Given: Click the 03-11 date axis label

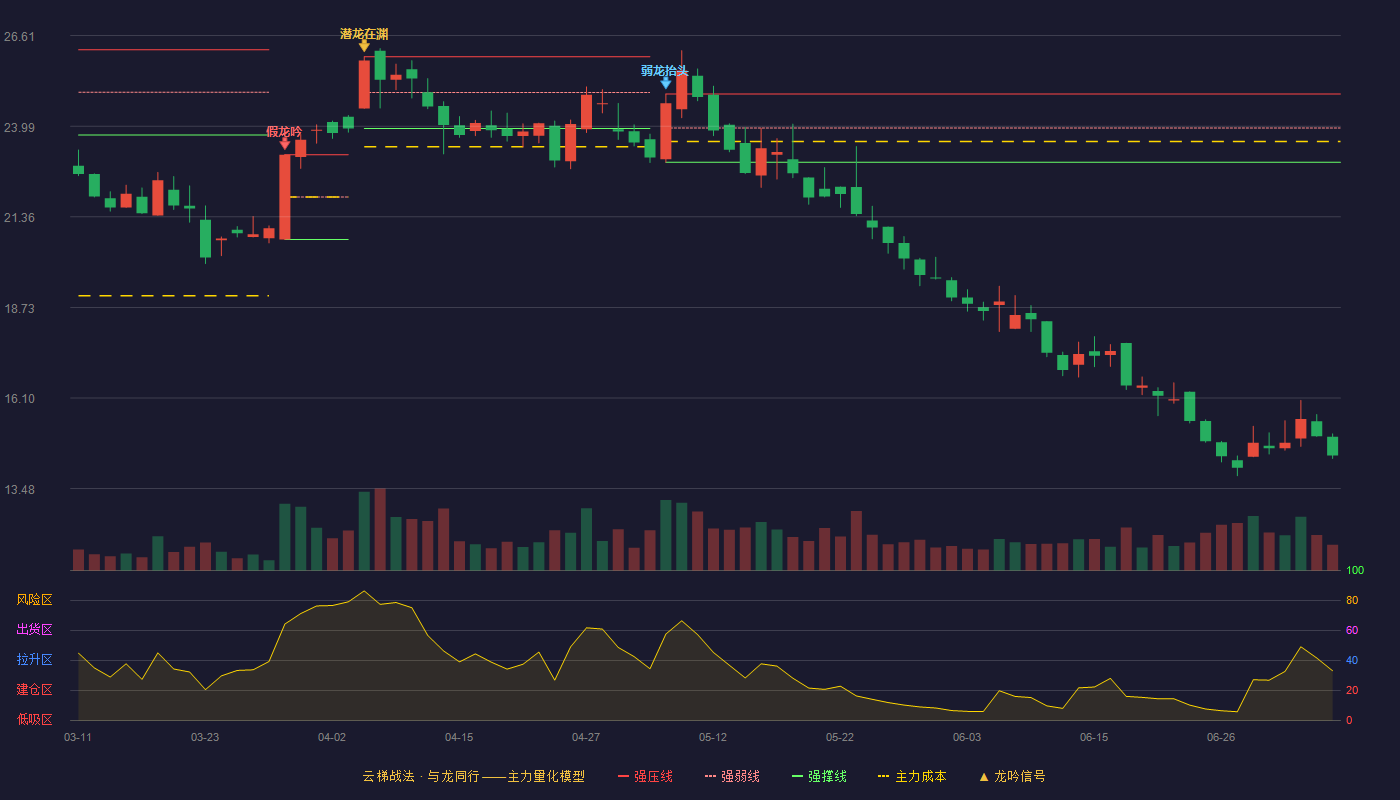Looking at the screenshot, I should (78, 737).
